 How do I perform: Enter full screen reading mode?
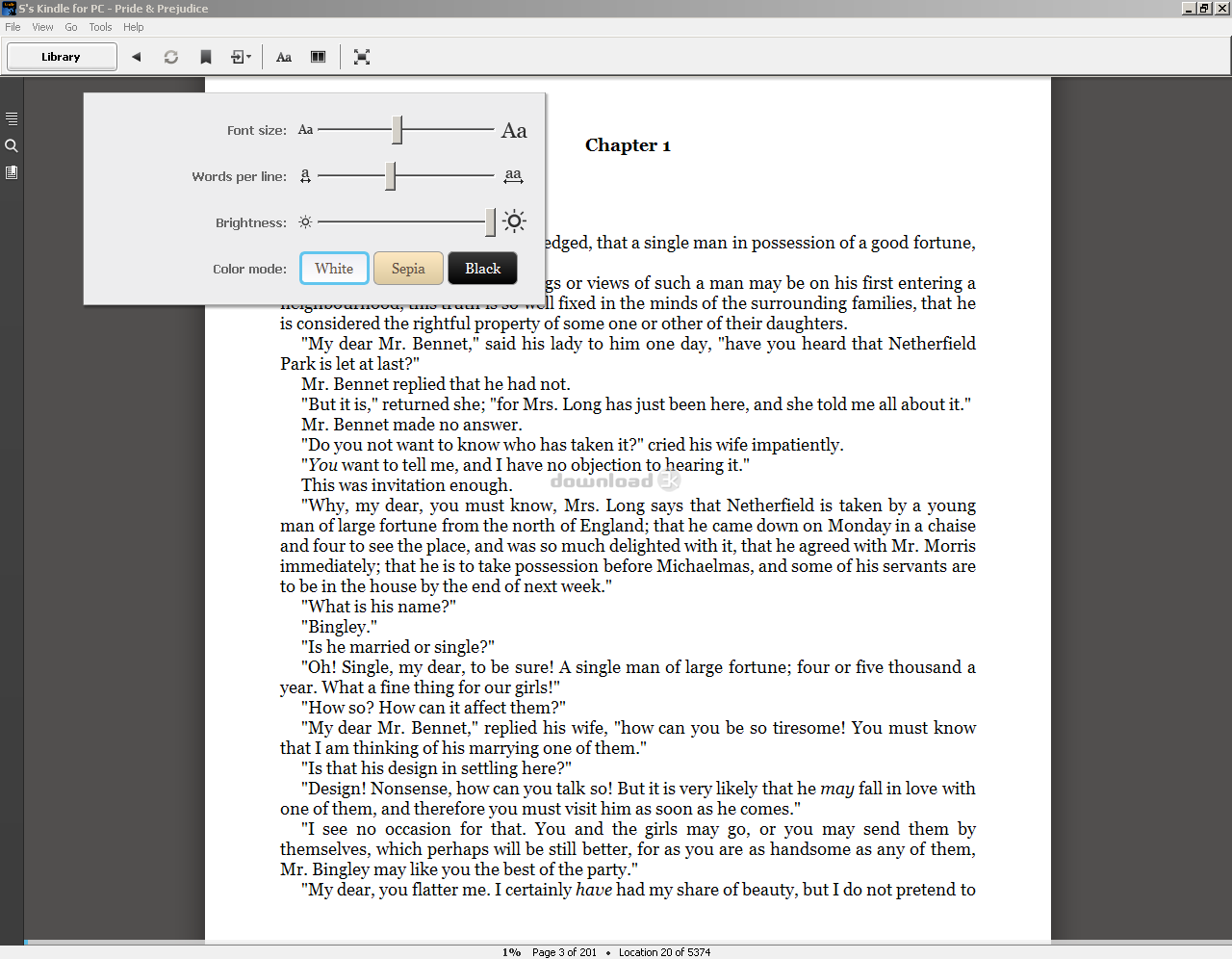point(362,57)
